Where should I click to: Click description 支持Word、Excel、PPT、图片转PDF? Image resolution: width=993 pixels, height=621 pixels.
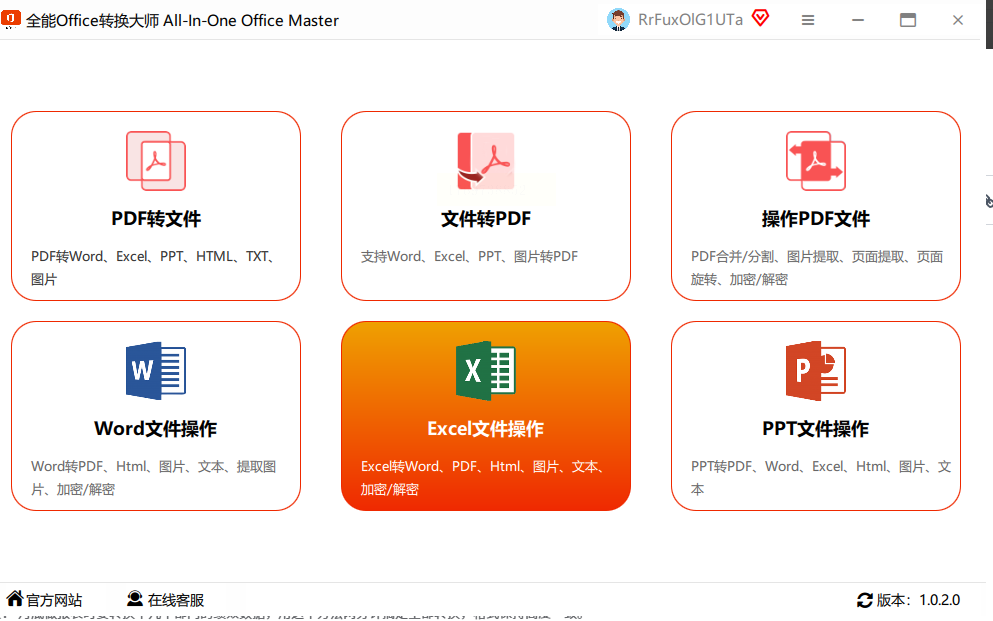click(469, 256)
